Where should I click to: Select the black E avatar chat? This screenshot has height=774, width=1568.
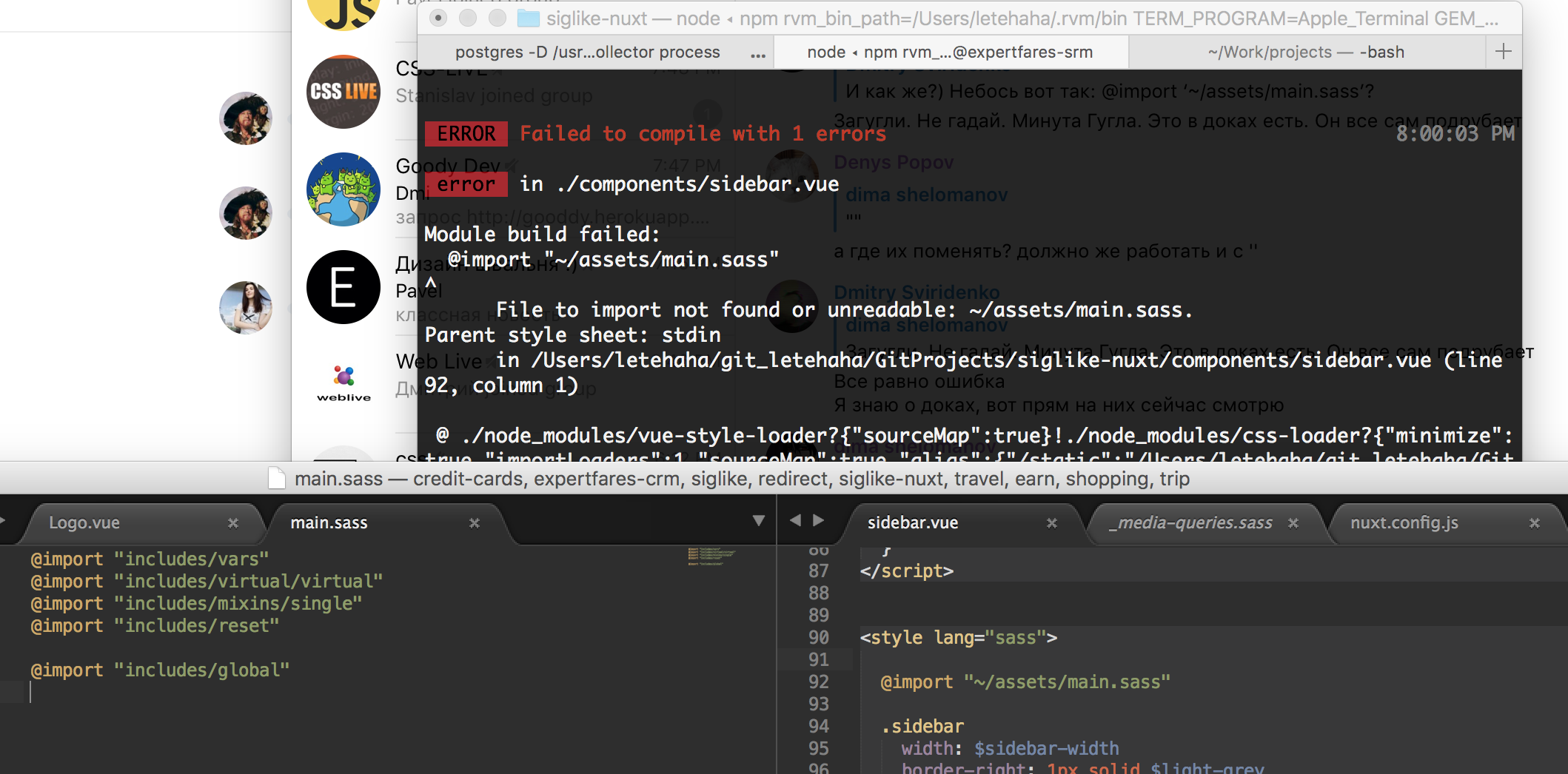tap(344, 287)
